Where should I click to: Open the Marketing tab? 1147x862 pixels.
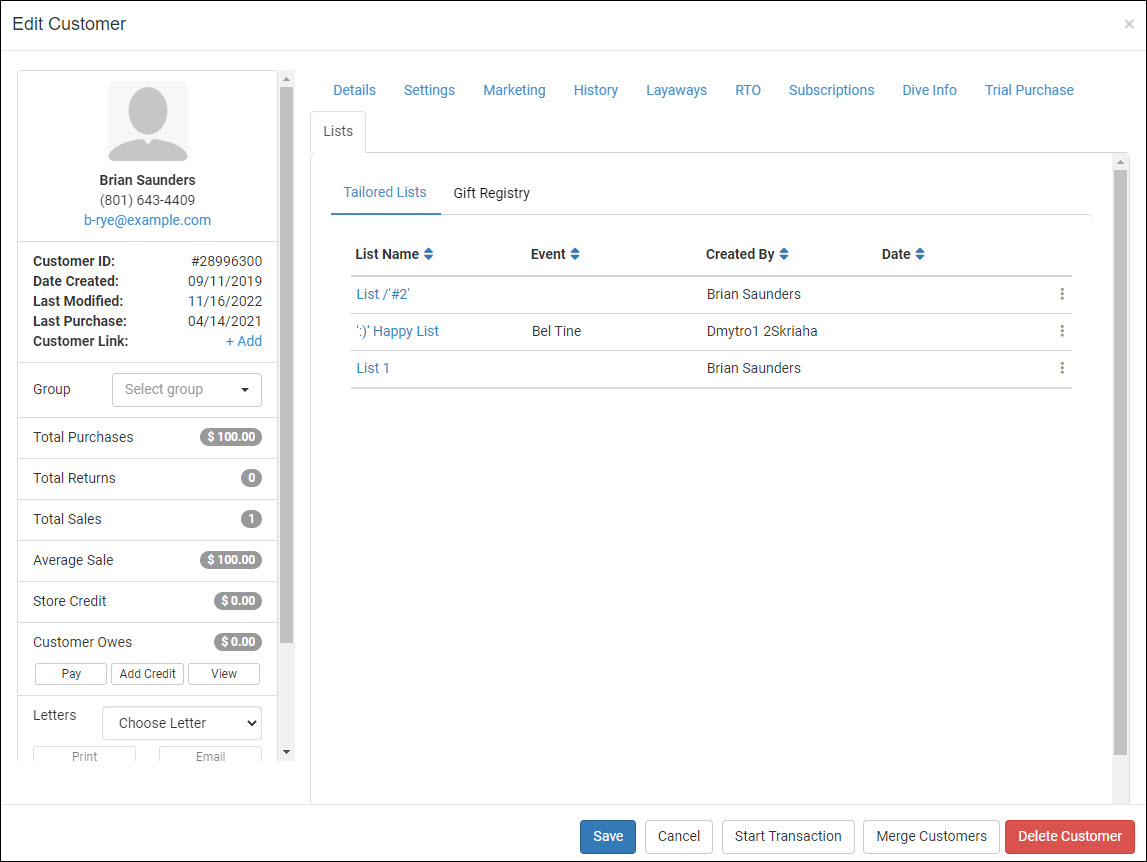[514, 90]
